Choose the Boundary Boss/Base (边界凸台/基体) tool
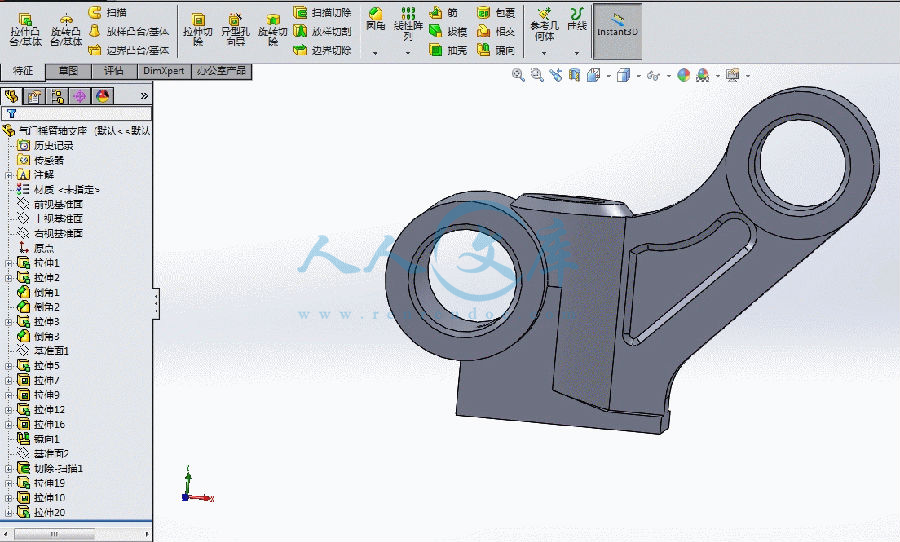 click(x=129, y=50)
